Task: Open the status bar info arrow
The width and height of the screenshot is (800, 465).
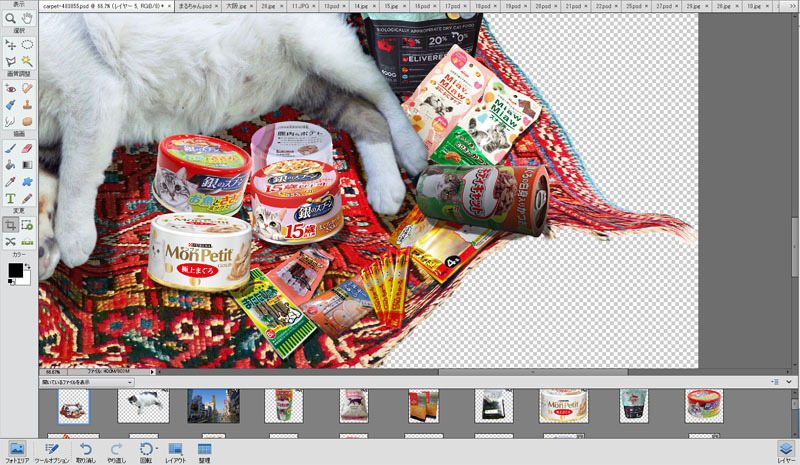Action: click(152, 372)
